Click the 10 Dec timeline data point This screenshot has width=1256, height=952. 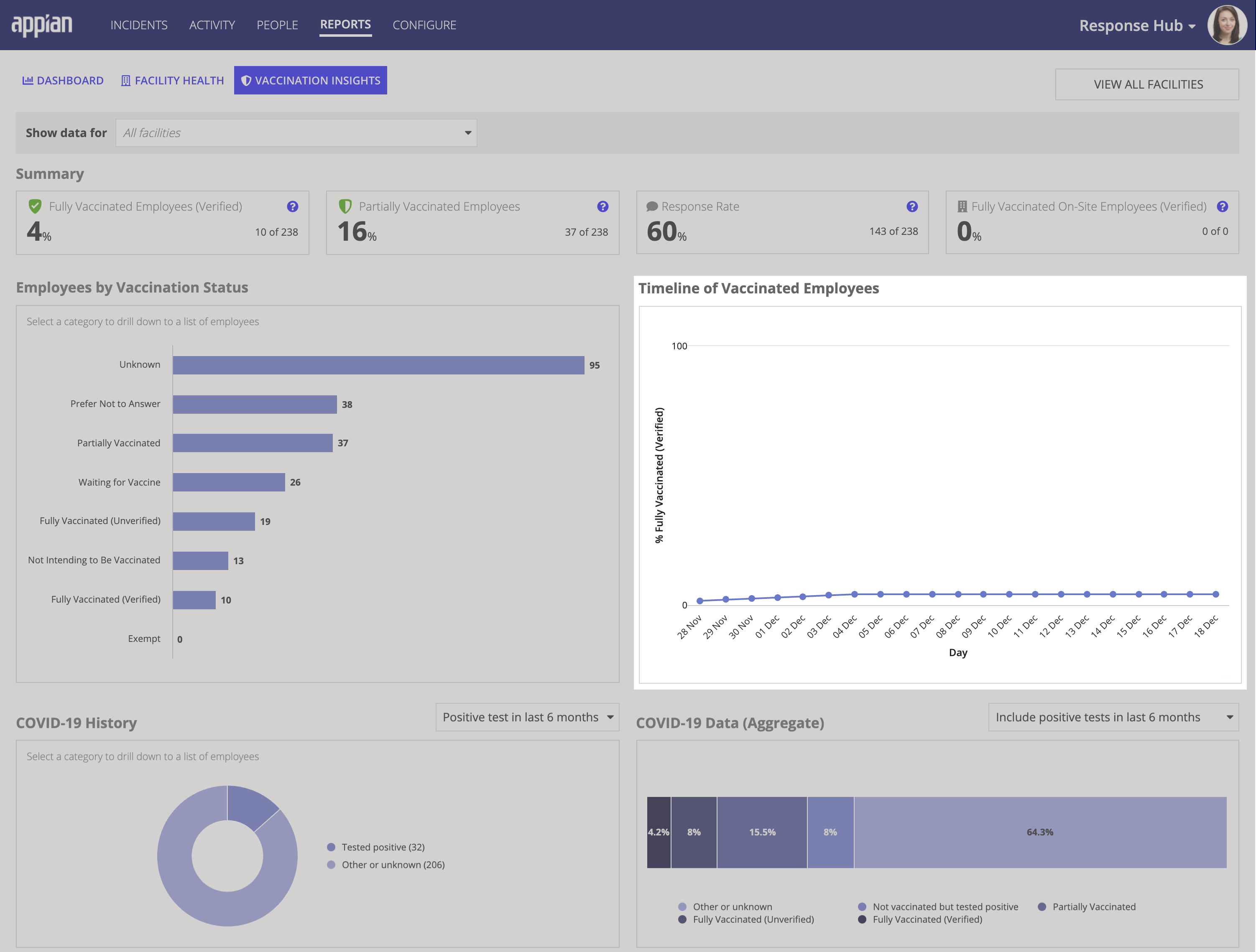(1009, 594)
